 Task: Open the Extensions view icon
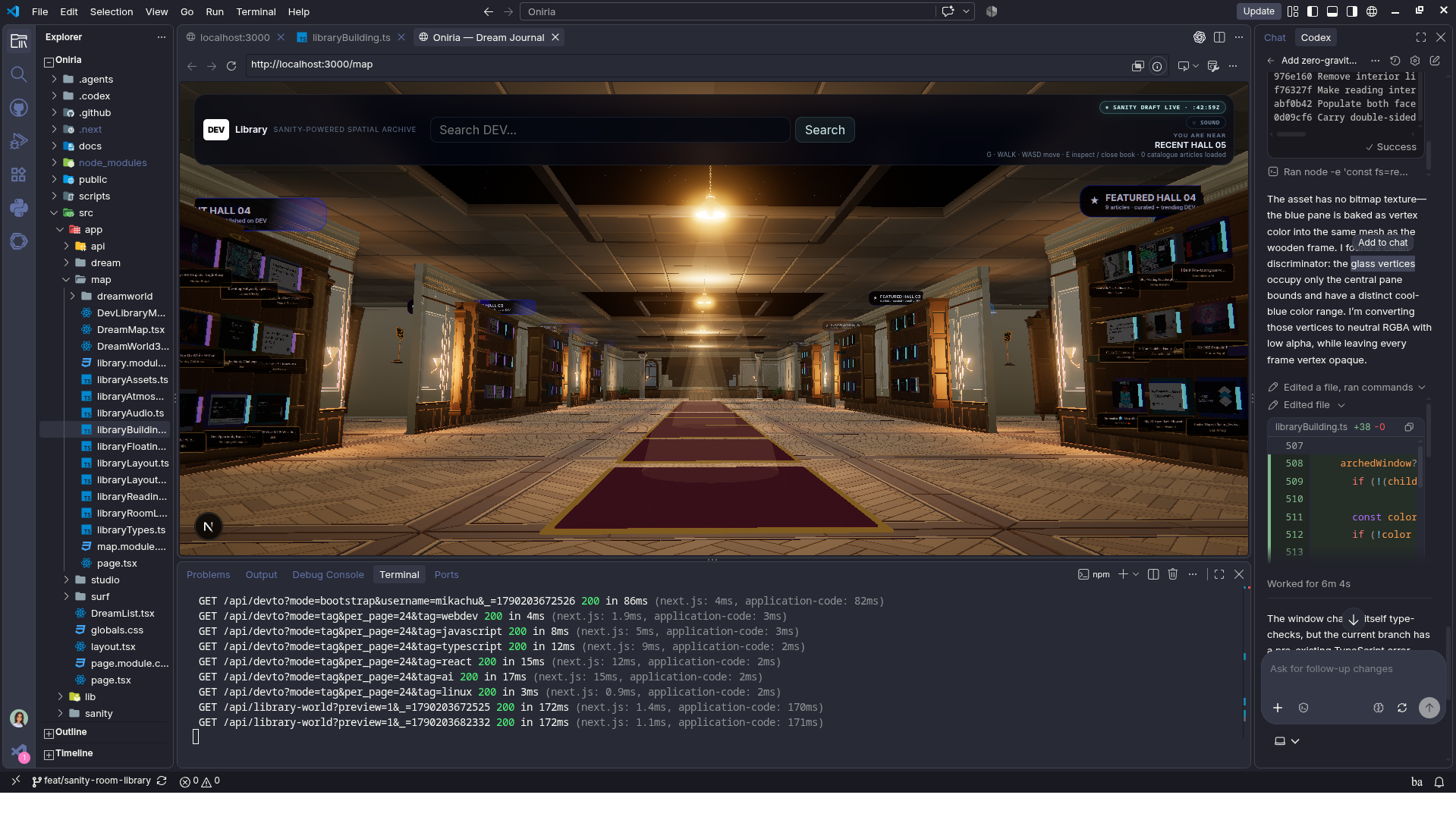point(19,174)
